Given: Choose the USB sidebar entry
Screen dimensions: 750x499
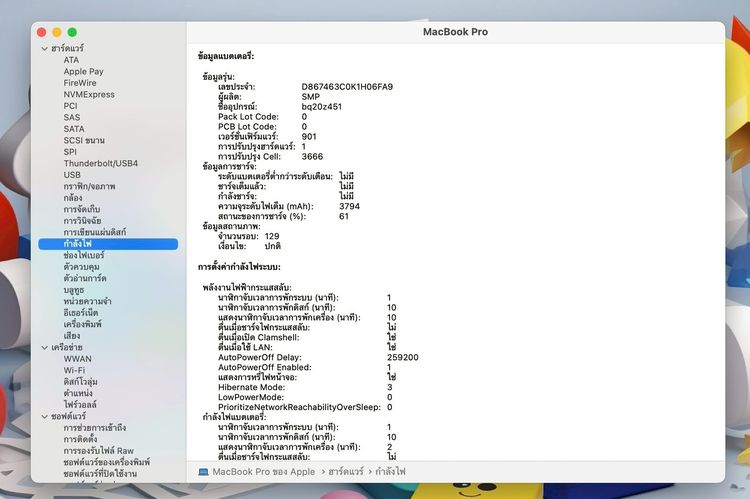Looking at the screenshot, I should (x=72, y=175).
